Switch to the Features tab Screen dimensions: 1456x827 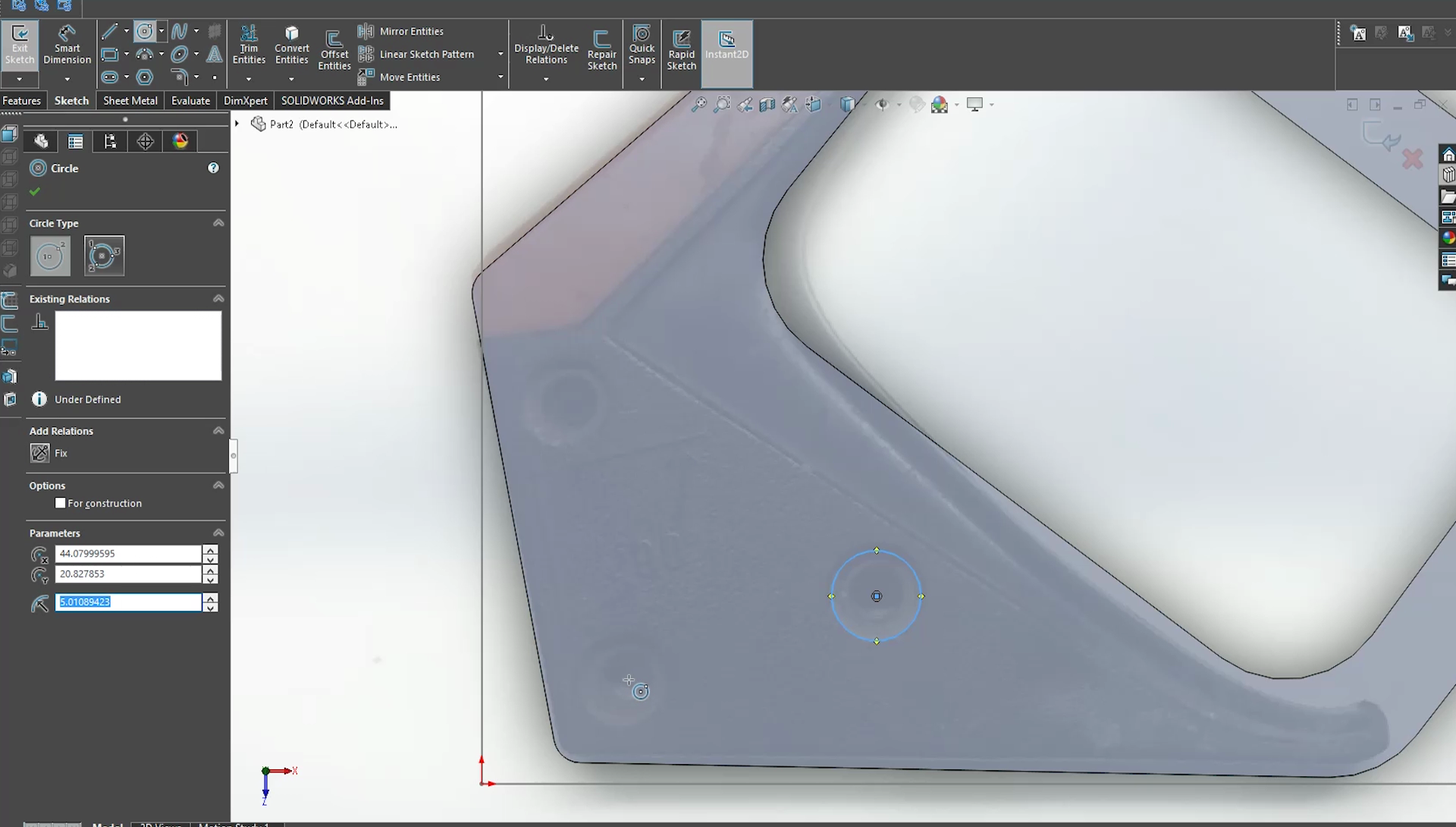point(21,100)
